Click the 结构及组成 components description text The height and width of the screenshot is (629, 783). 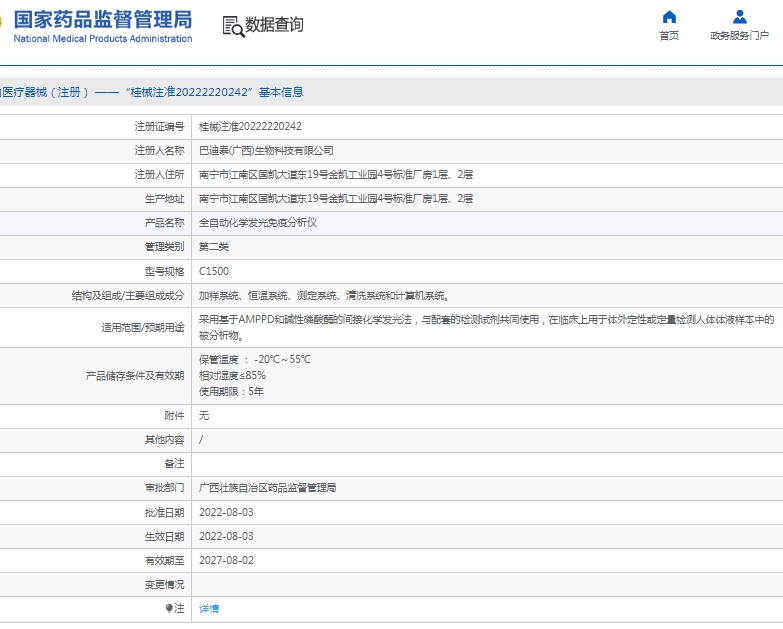[324, 296]
